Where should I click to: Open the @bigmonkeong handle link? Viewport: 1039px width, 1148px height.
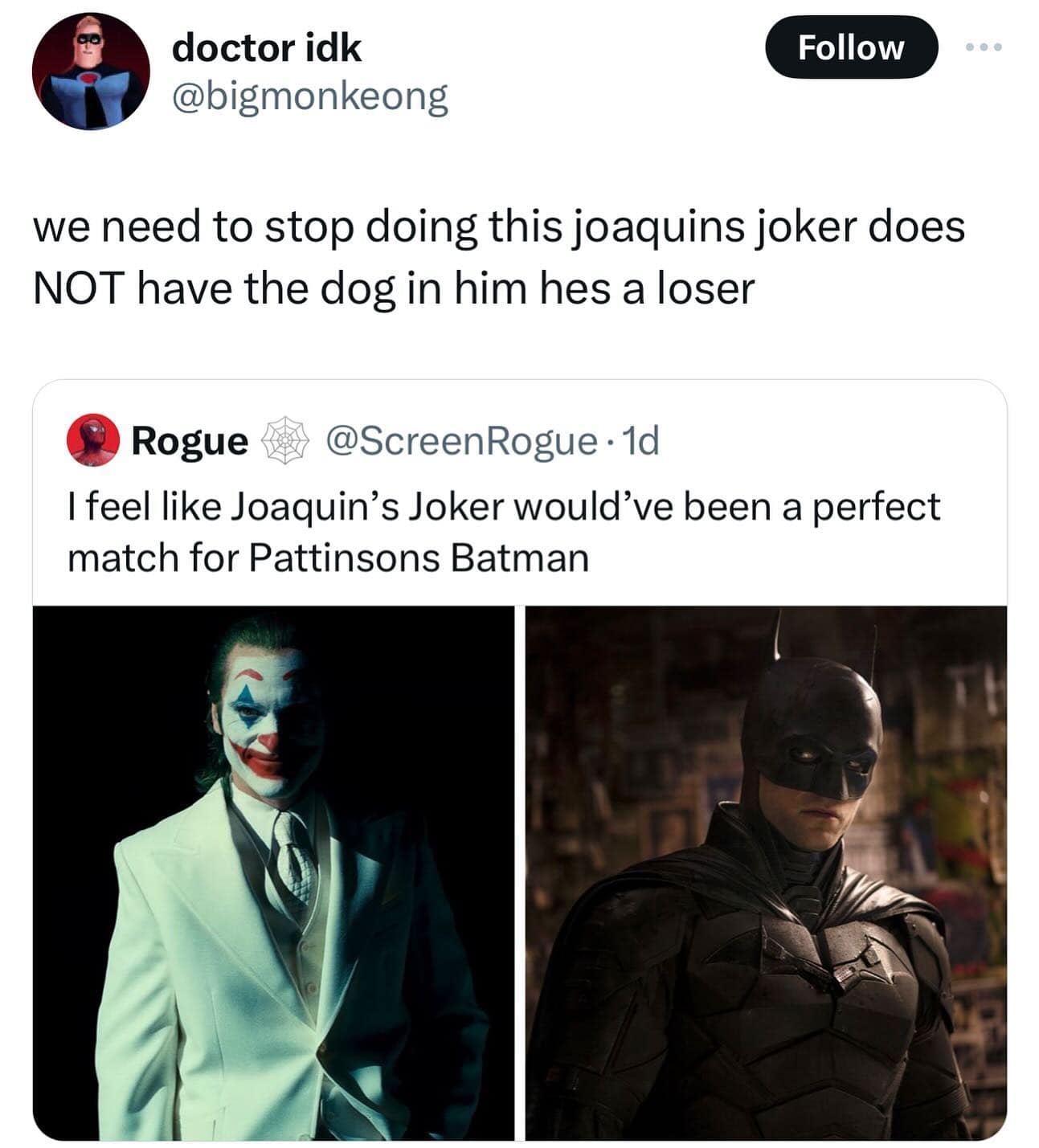309,98
